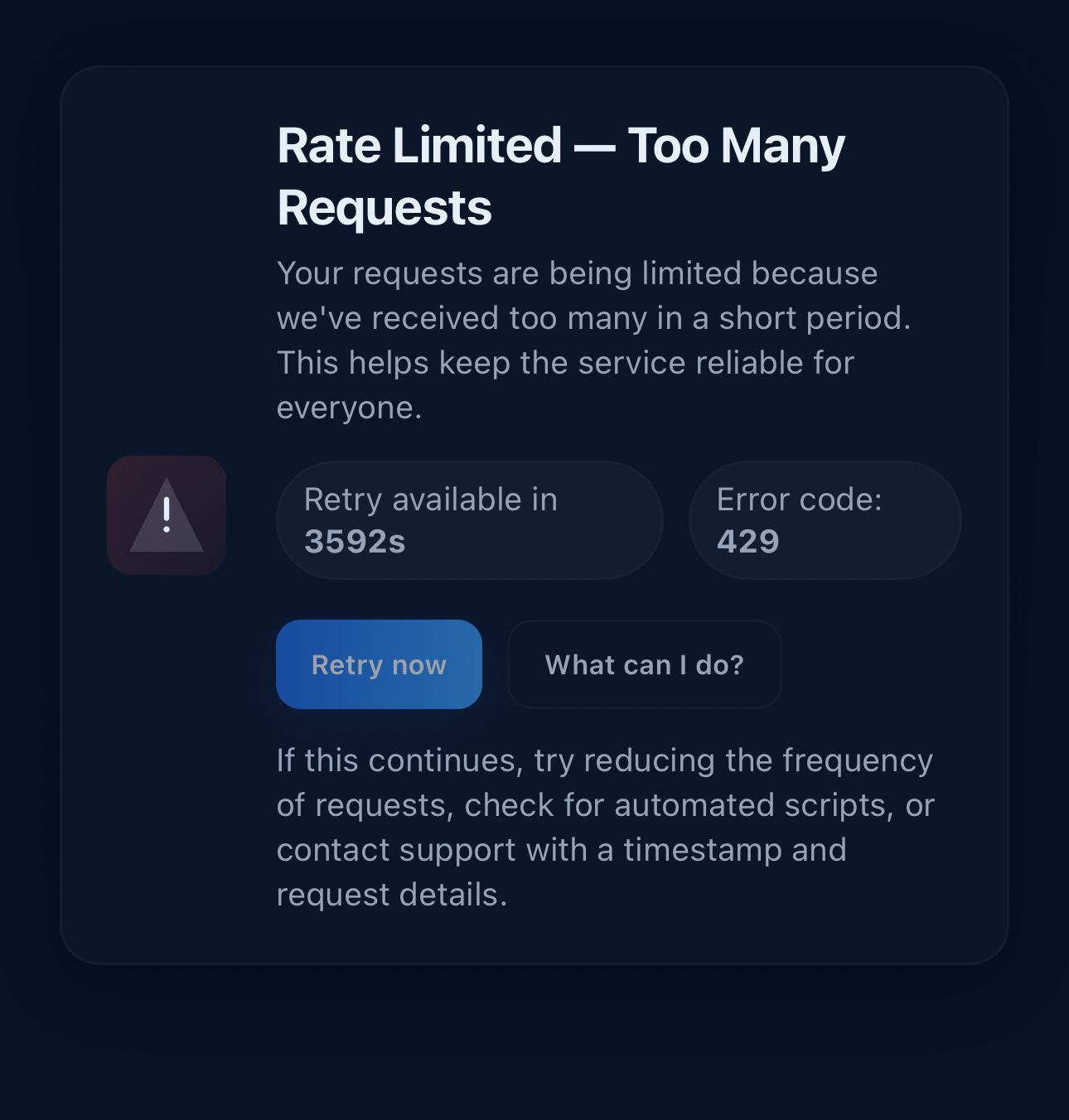The height and width of the screenshot is (1120, 1069).
Task: Click "This helps keep the service reliable" text
Action: click(565, 363)
